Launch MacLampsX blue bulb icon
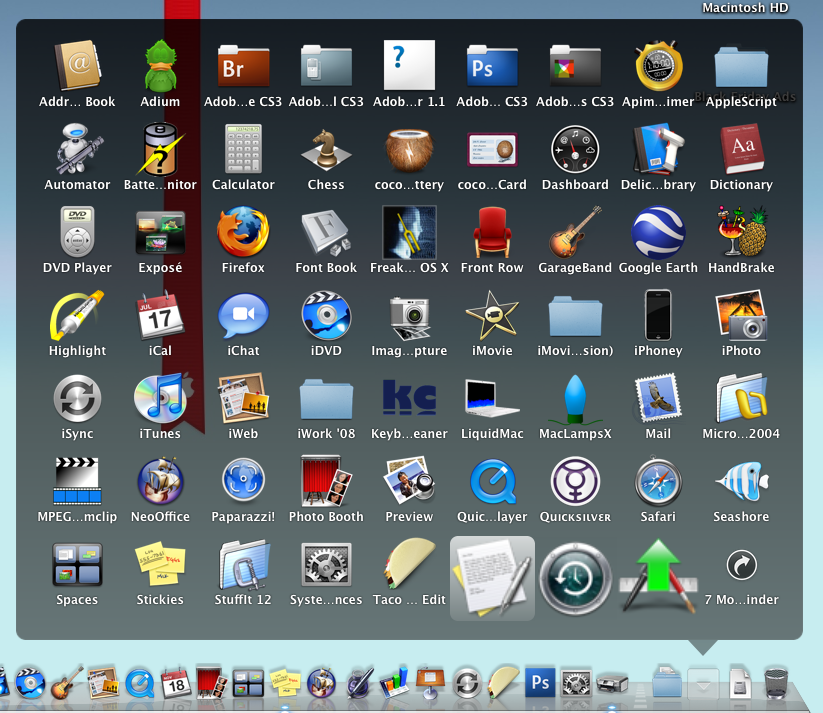 tap(575, 399)
